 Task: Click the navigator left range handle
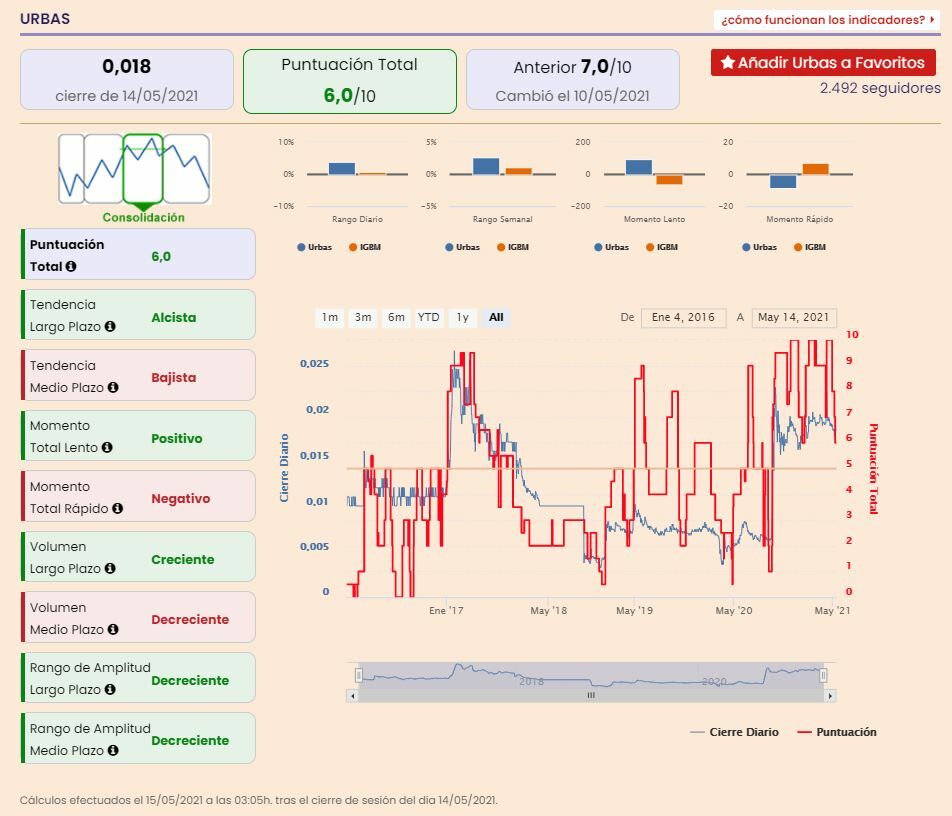[x=359, y=675]
